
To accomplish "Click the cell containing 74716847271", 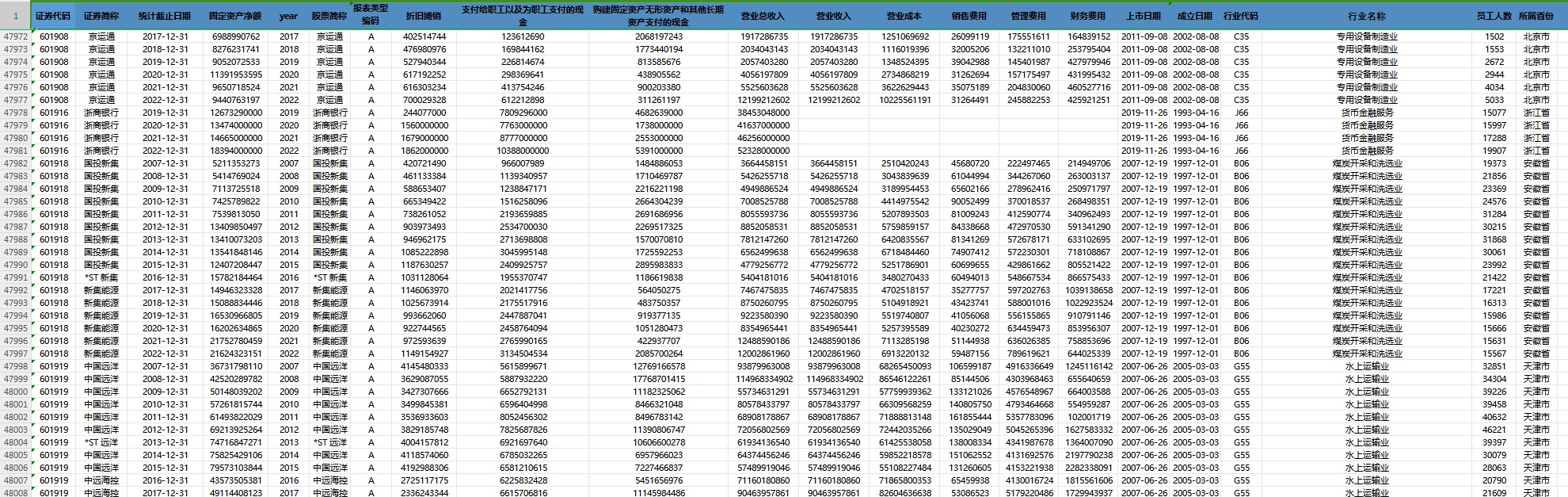I will pyautogui.click(x=235, y=442).
